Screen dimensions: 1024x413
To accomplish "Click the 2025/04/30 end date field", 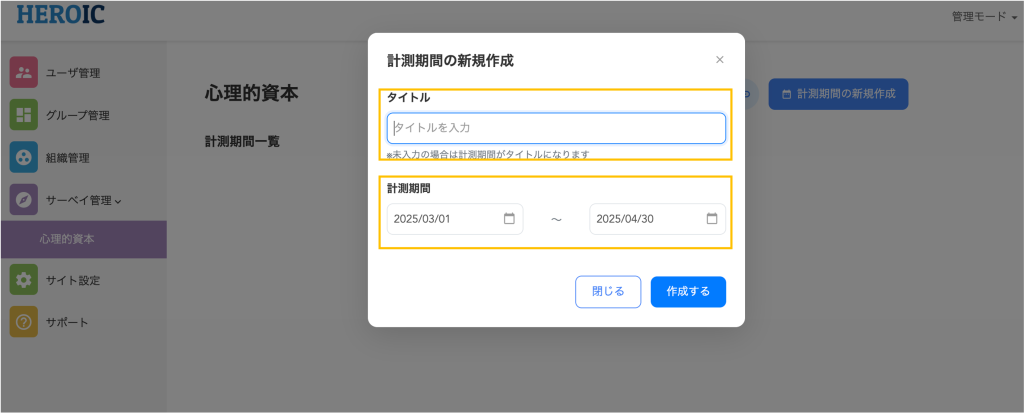I will pos(658,219).
